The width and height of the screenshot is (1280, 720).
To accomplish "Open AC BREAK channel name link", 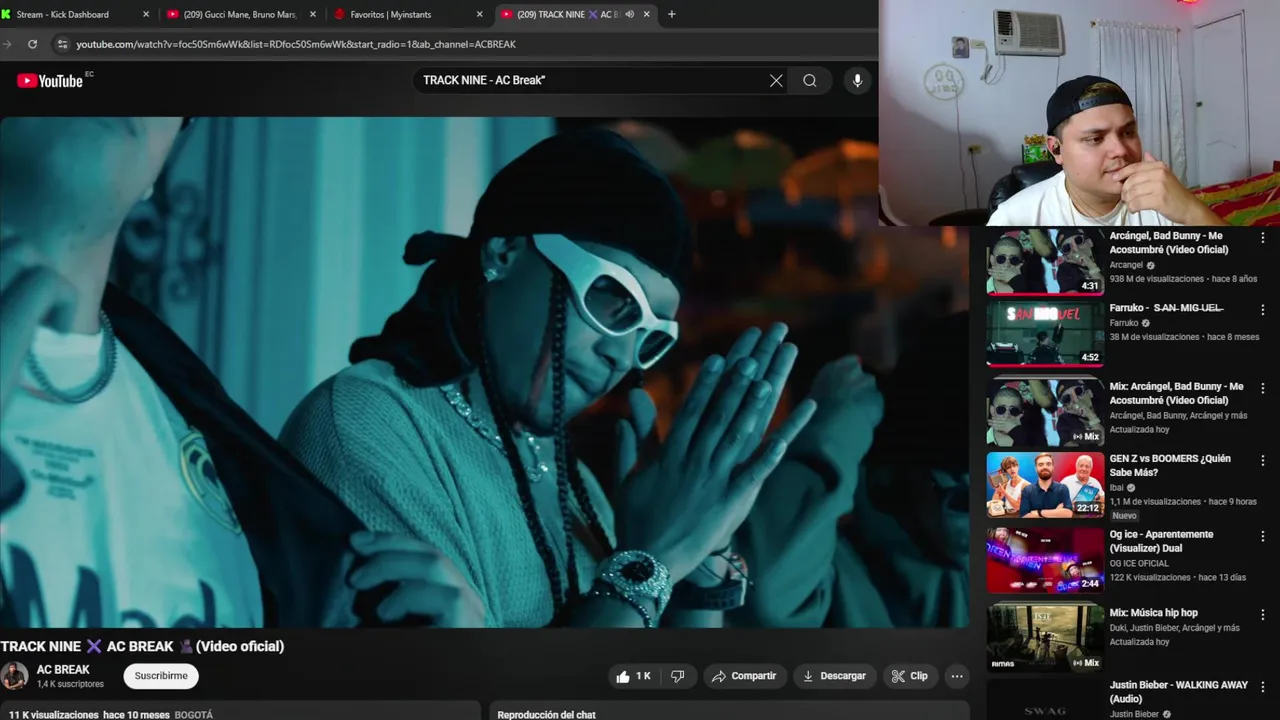I will tap(63, 669).
